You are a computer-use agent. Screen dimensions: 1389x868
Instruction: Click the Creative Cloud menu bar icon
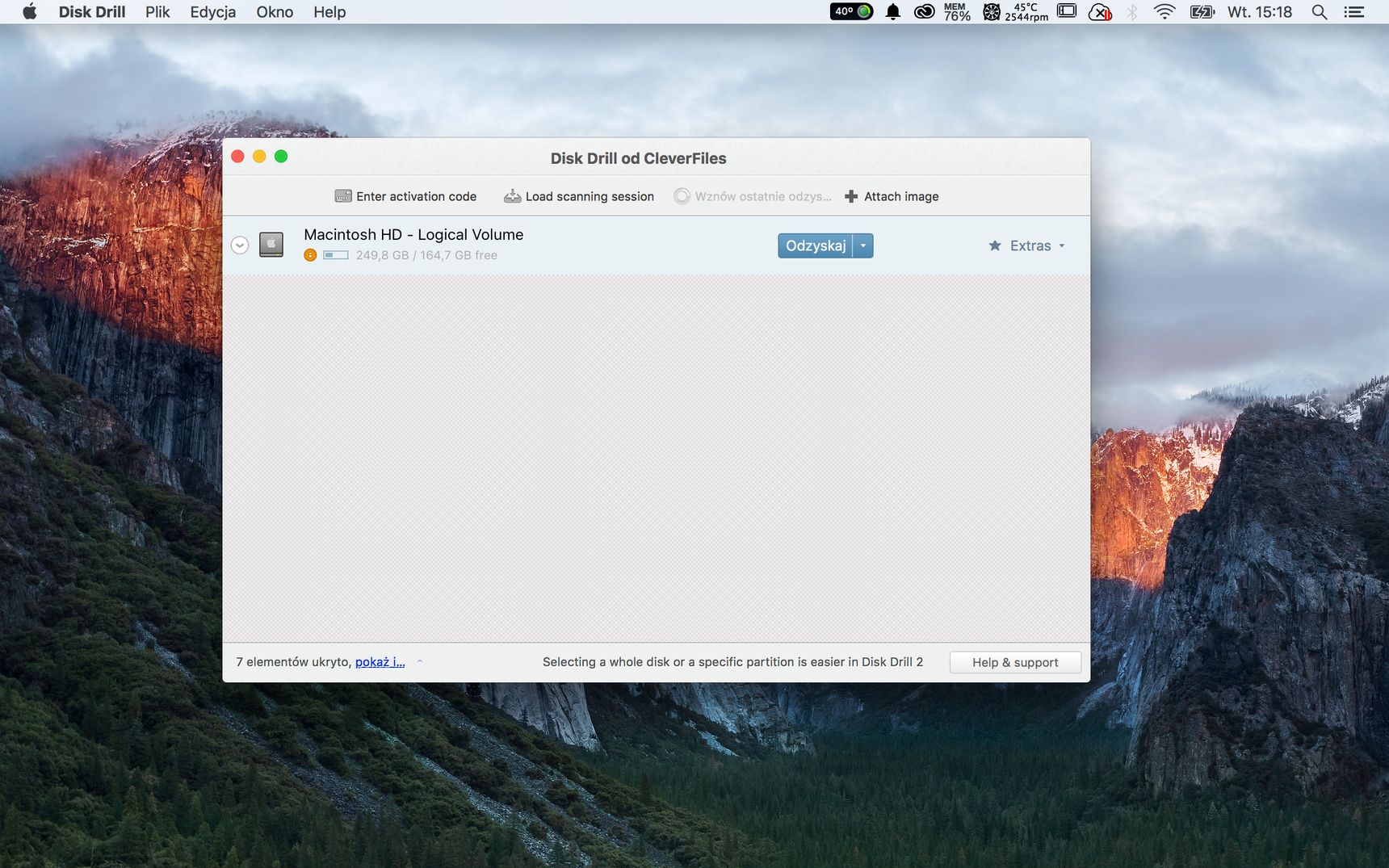(924, 11)
